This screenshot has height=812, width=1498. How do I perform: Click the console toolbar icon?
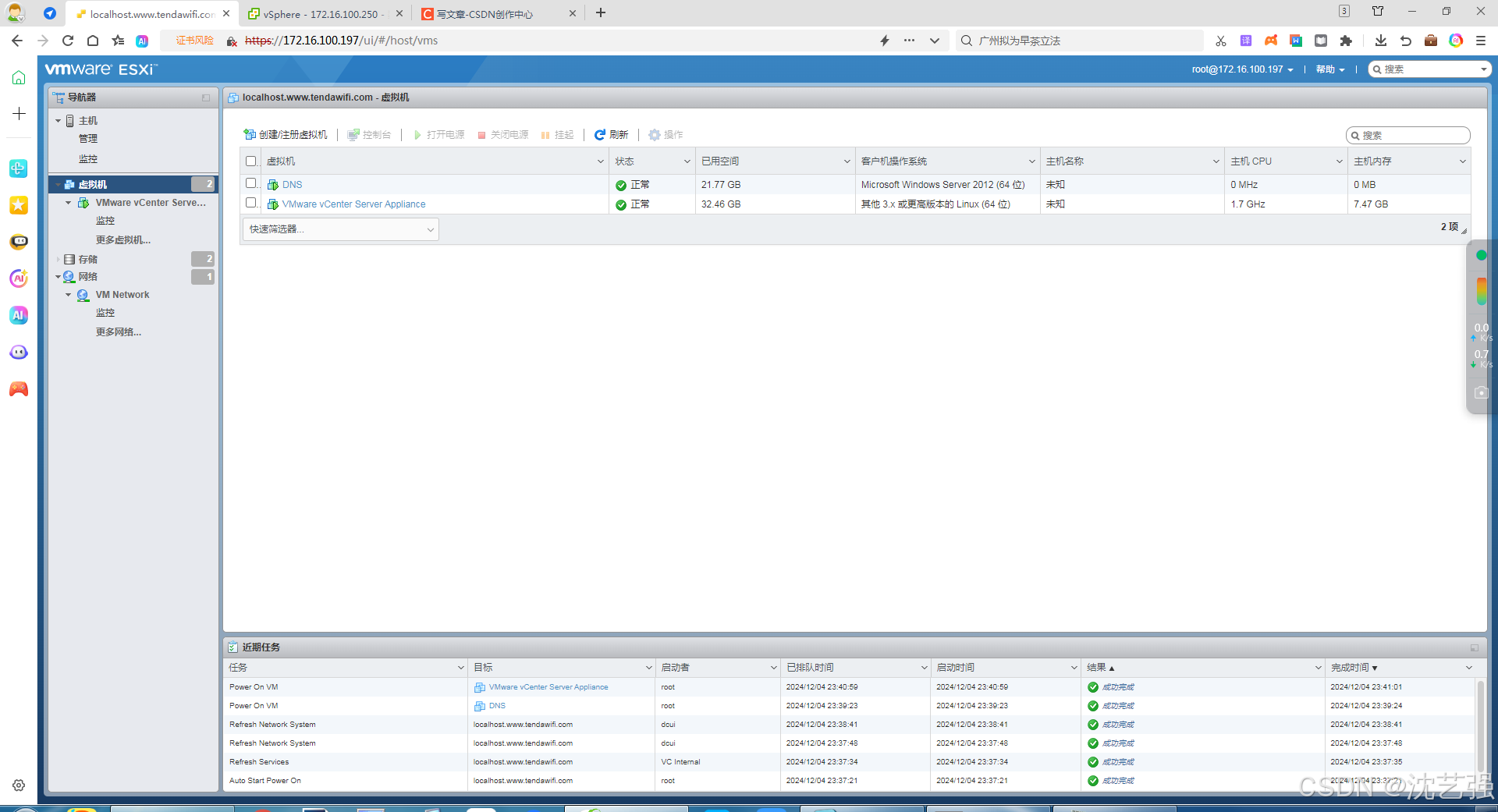353,135
